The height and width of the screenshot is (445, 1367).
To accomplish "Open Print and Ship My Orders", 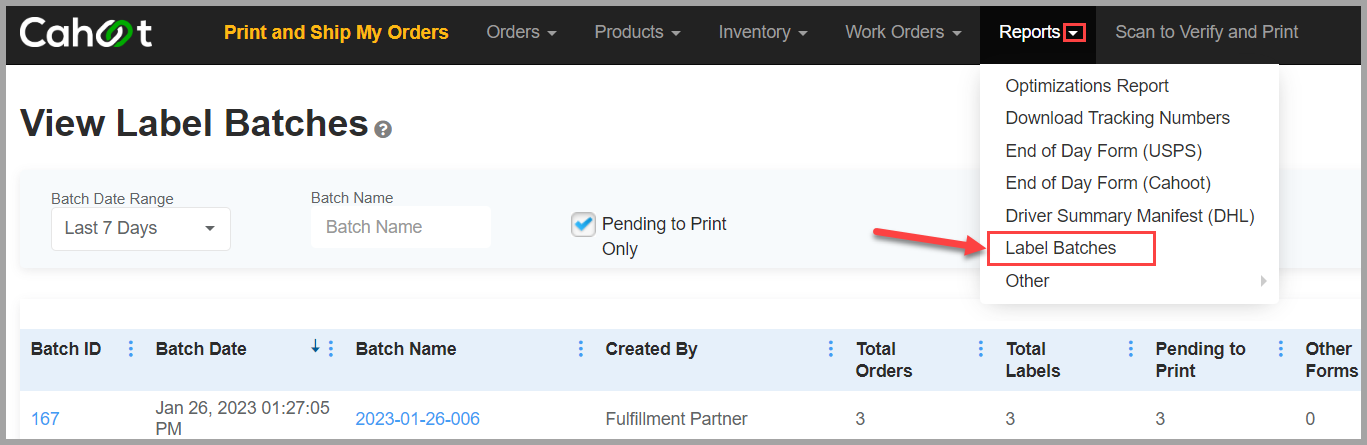I will pyautogui.click(x=336, y=32).
